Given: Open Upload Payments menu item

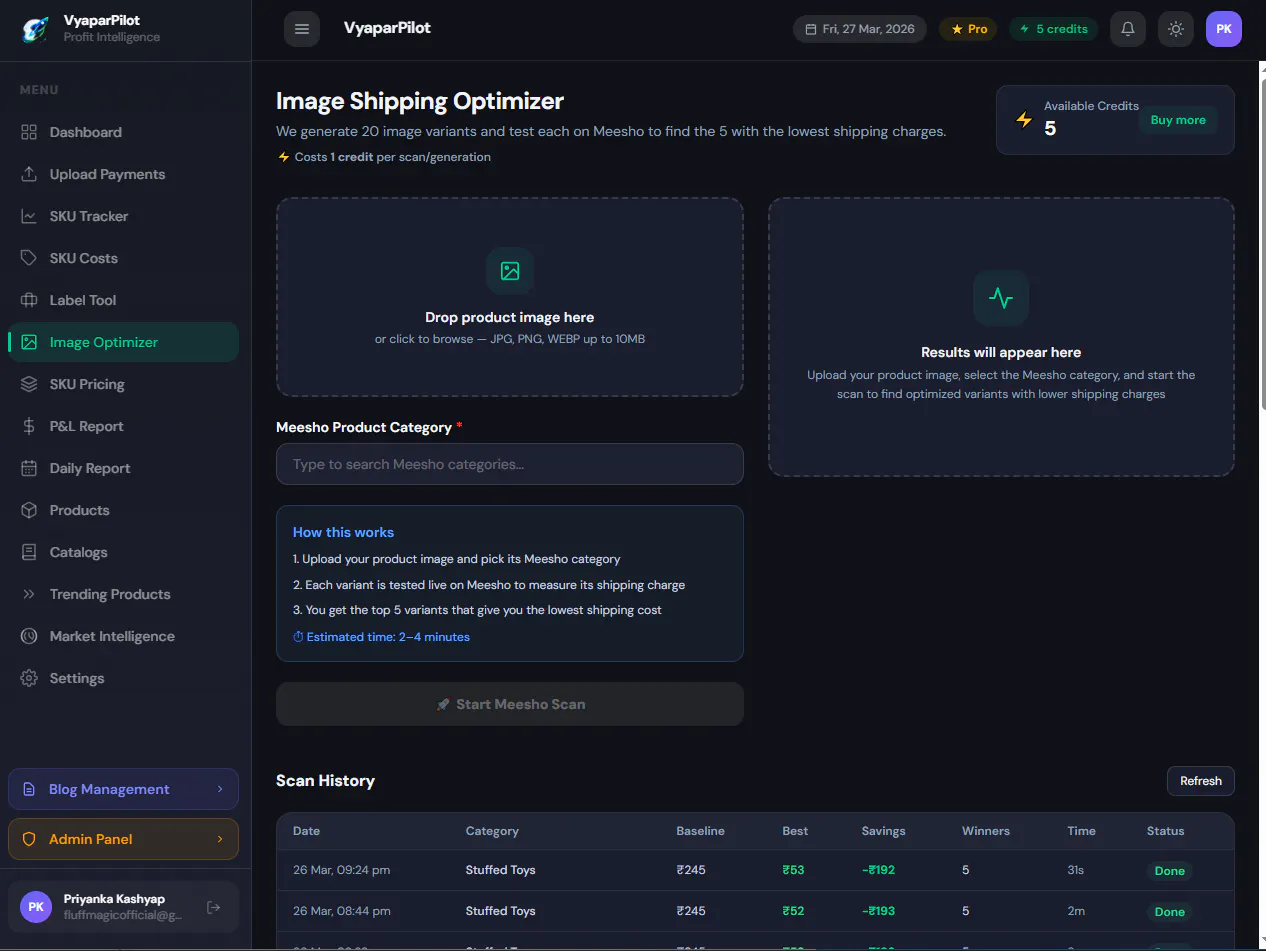Looking at the screenshot, I should (x=124, y=174).
